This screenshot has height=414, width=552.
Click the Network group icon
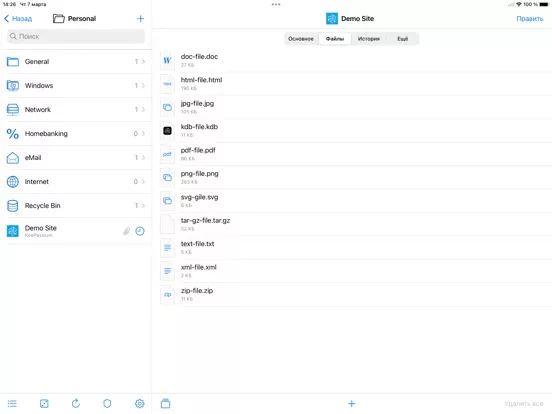point(13,109)
